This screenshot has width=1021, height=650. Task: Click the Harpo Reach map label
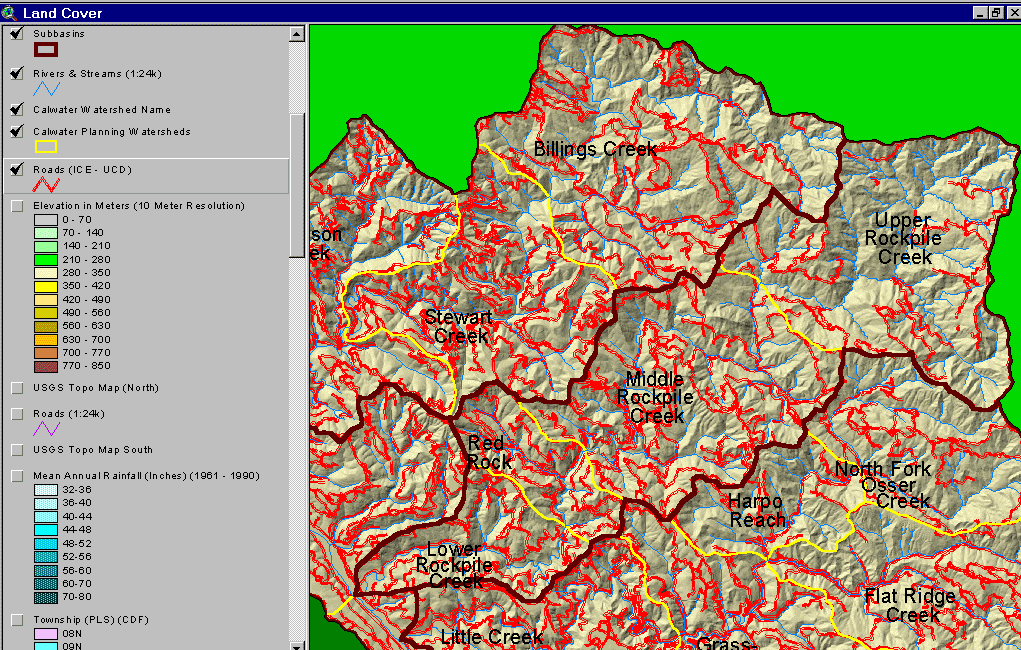point(757,511)
